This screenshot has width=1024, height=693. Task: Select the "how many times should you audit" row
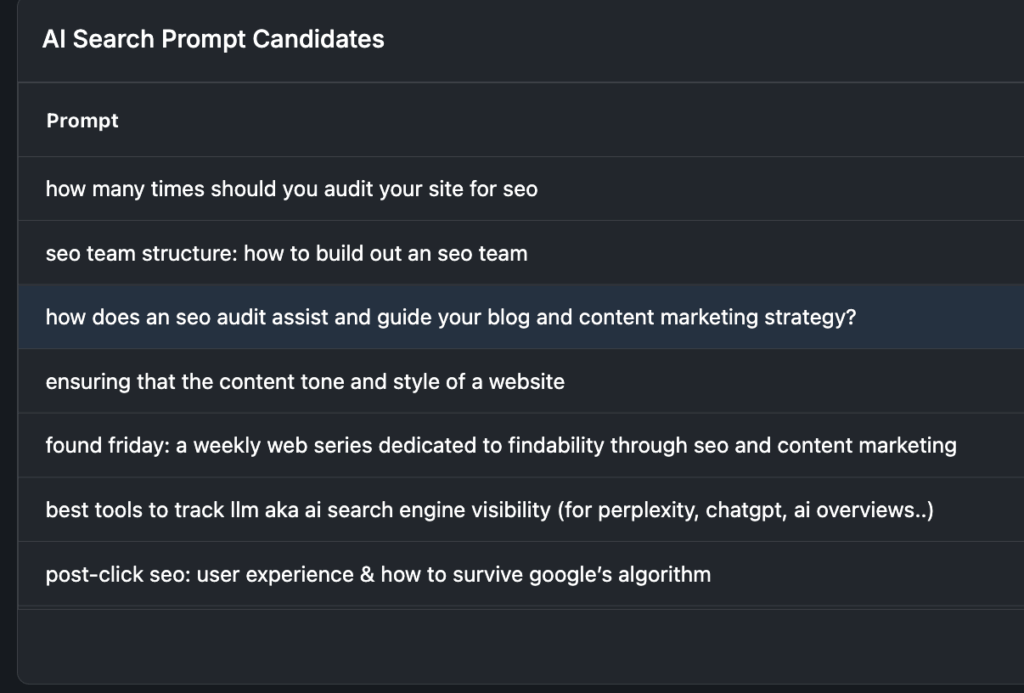tap(291, 189)
